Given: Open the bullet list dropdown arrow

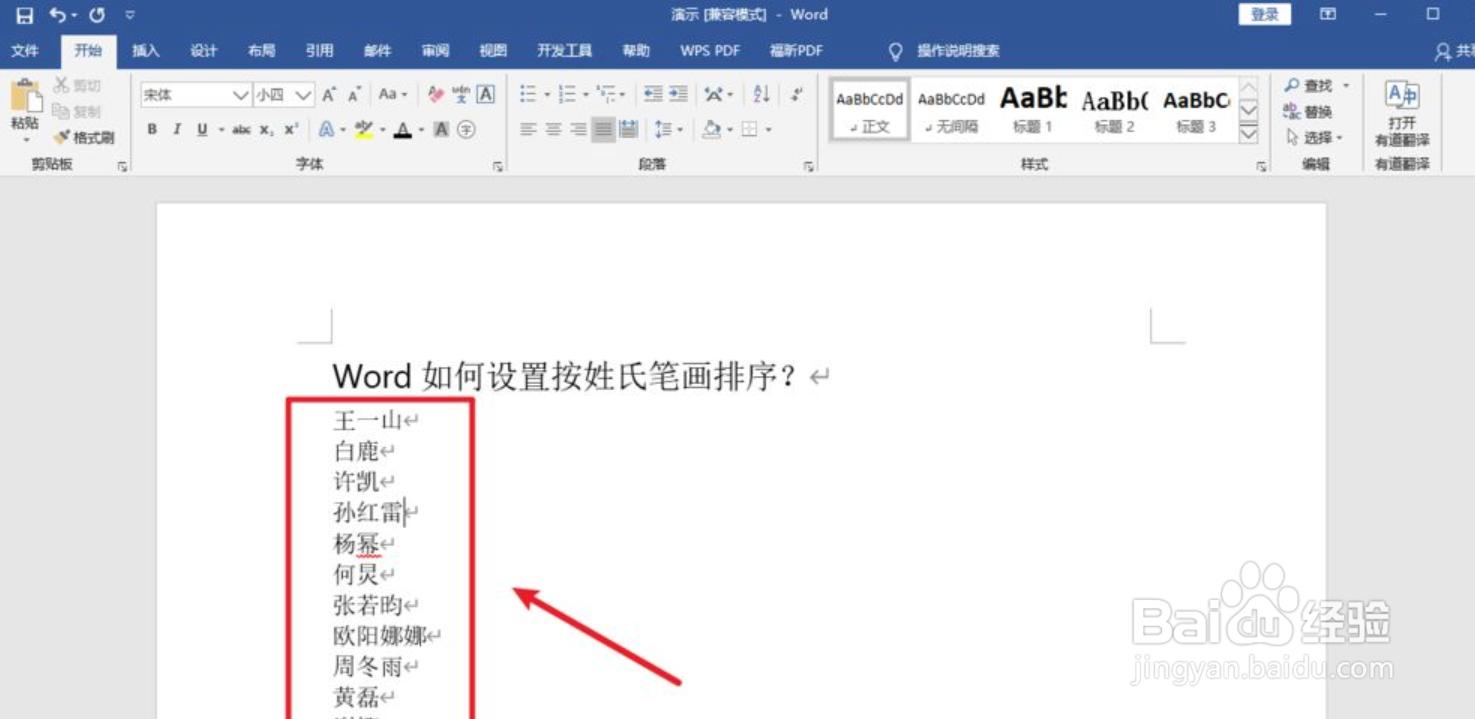Looking at the screenshot, I should [x=547, y=95].
